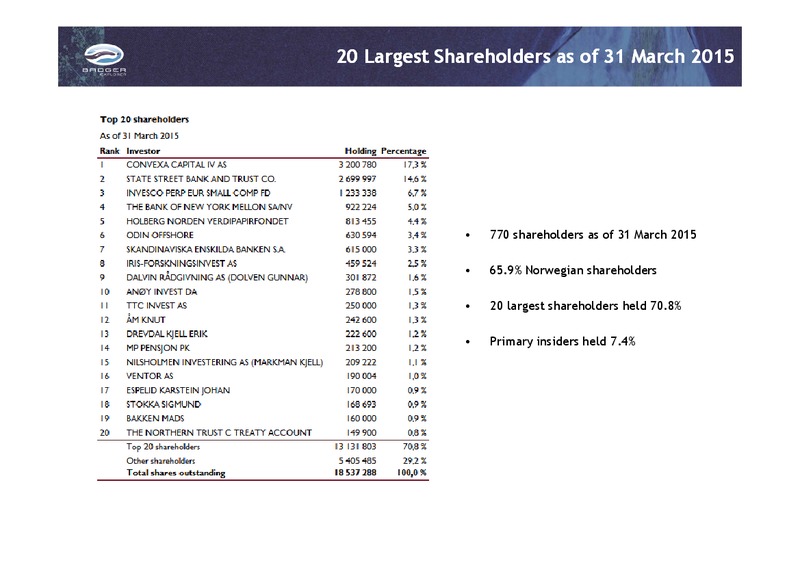Click the holding value 3 200 780

(357, 165)
